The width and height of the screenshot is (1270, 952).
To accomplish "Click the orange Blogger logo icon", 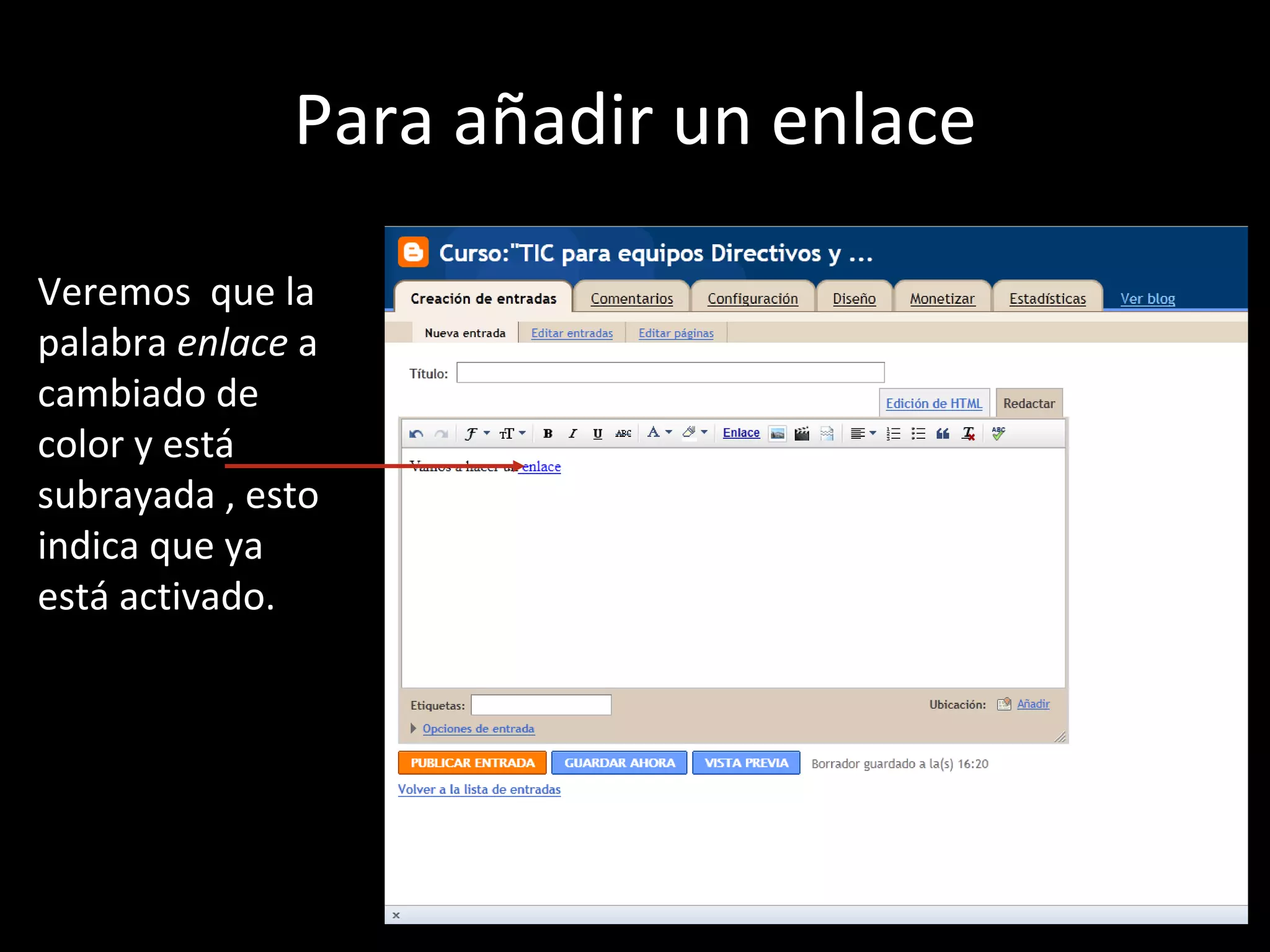I will pos(413,252).
